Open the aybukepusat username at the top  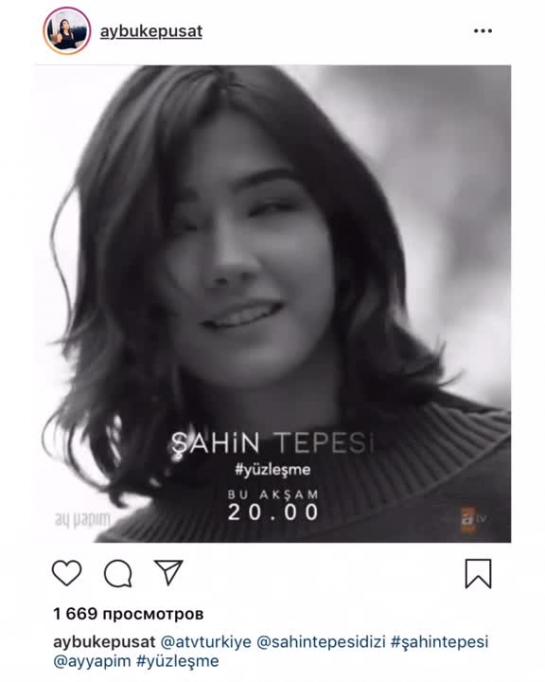coord(151,32)
